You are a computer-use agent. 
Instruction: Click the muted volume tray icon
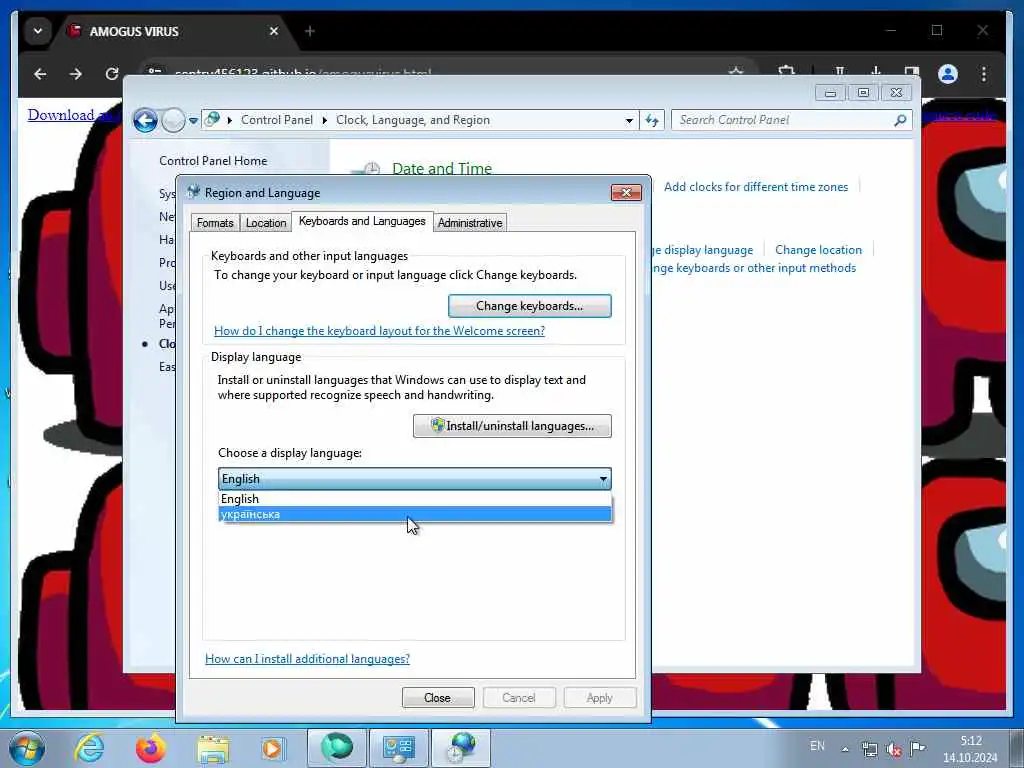point(894,749)
